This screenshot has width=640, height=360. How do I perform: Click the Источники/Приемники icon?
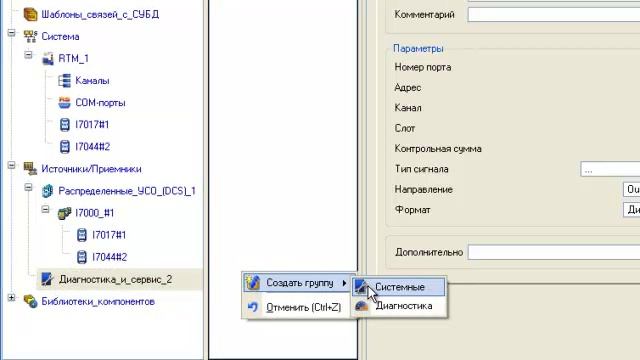[x=30, y=169]
